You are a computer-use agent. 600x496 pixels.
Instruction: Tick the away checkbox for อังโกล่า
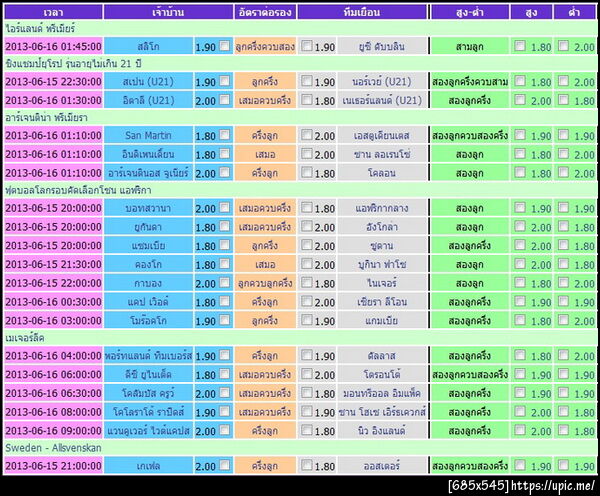pos(306,226)
